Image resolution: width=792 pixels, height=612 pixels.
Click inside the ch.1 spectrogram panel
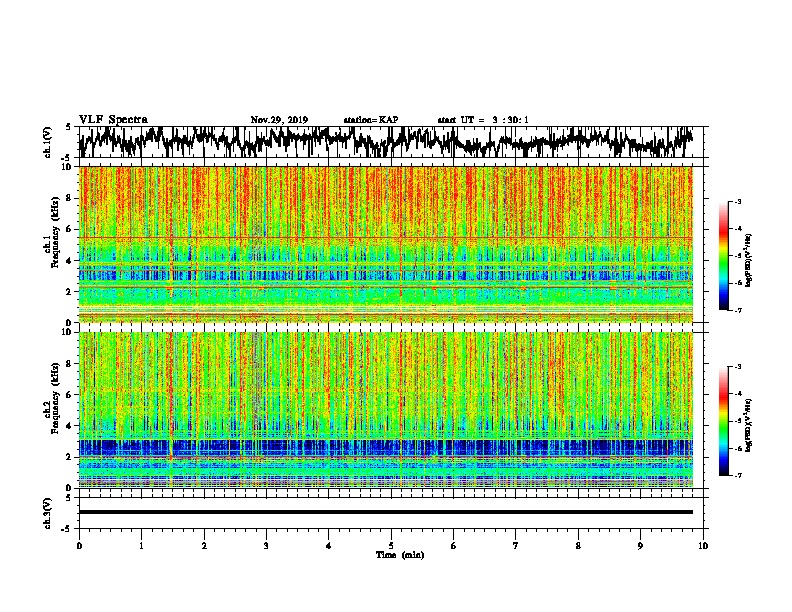coord(386,244)
